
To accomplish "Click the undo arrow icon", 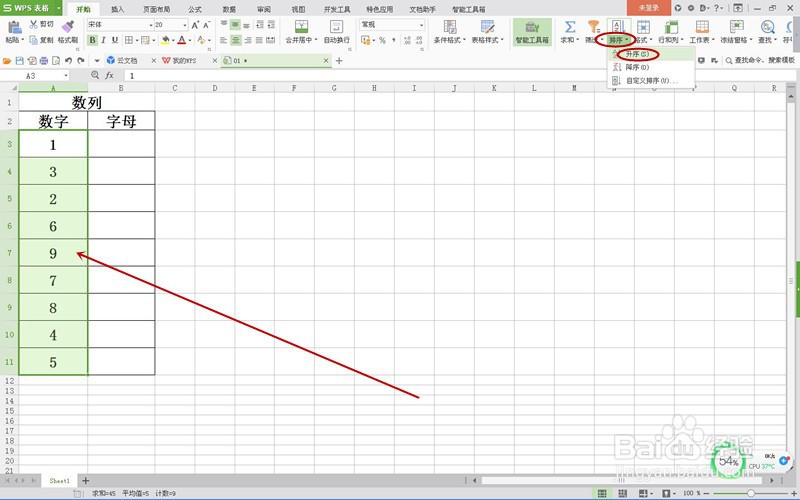I will click(x=68, y=61).
